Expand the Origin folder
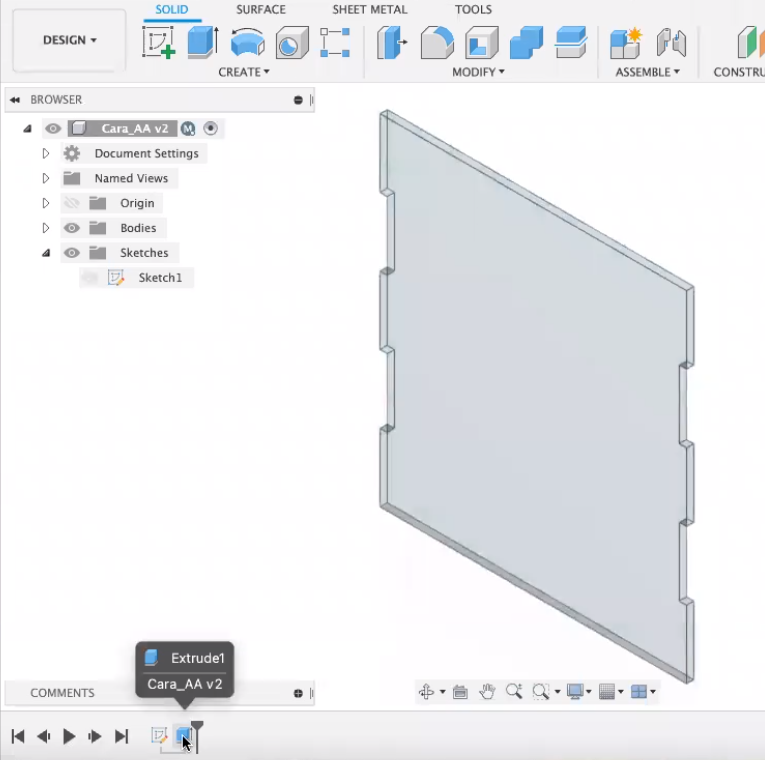765x760 pixels. pos(46,203)
